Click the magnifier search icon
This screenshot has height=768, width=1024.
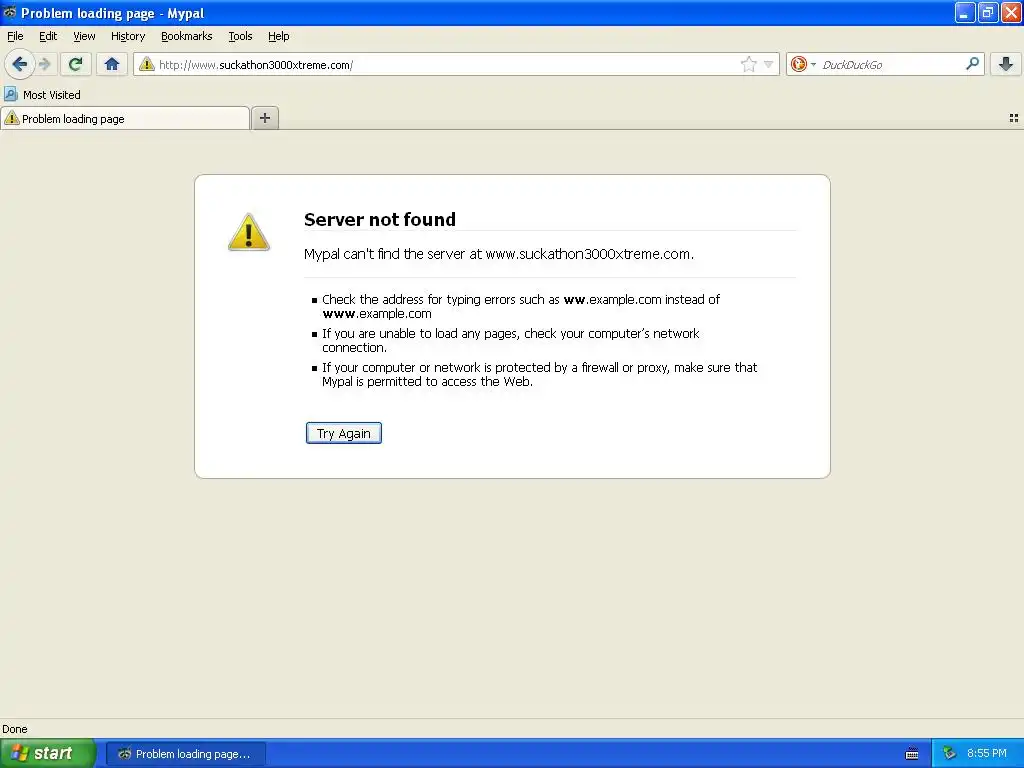972,63
